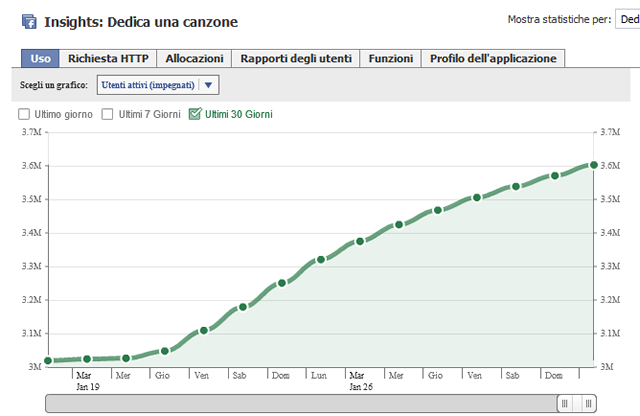Switch to the Uso tab

click(x=40, y=58)
